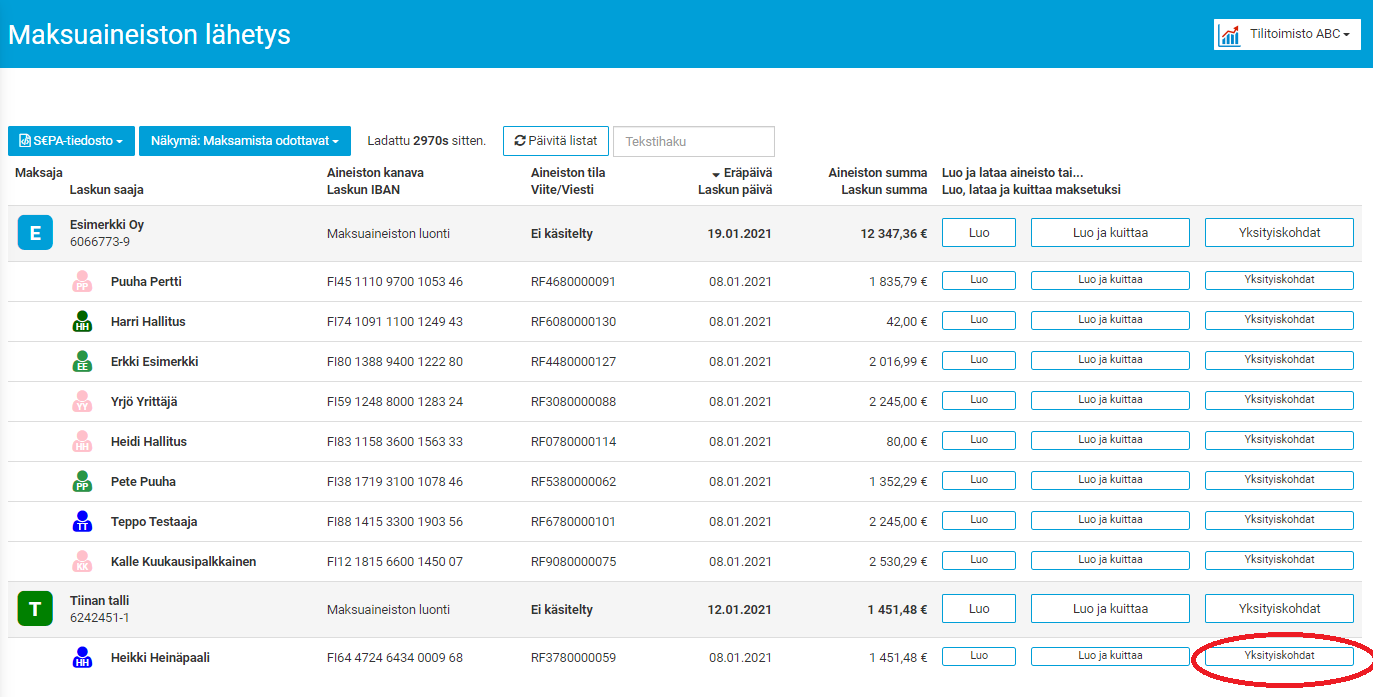Image resolution: width=1373 pixels, height=697 pixels.
Task: Click Luo for Pete Puuha's invoice
Action: point(979,480)
